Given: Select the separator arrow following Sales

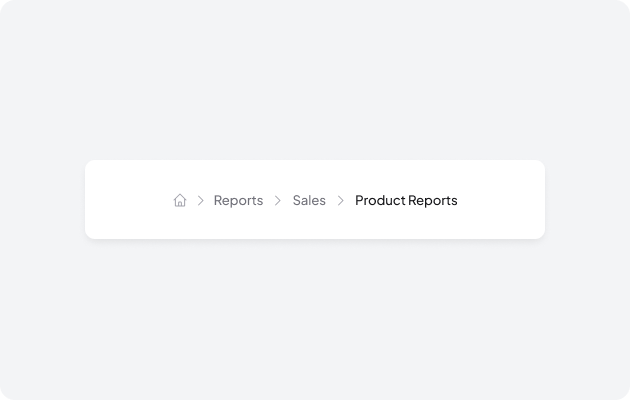Looking at the screenshot, I should [x=341, y=200].
